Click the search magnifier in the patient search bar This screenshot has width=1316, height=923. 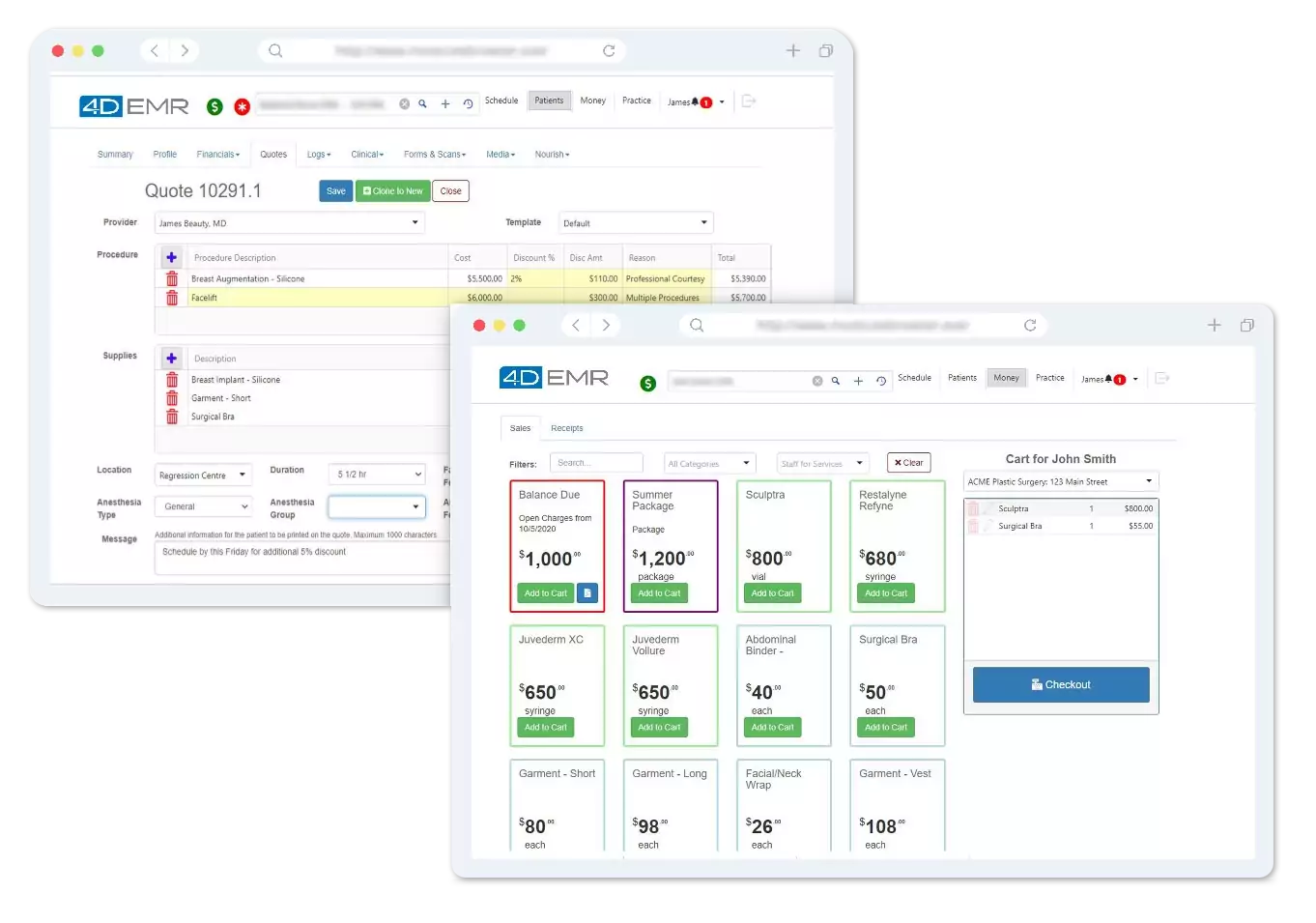(835, 381)
